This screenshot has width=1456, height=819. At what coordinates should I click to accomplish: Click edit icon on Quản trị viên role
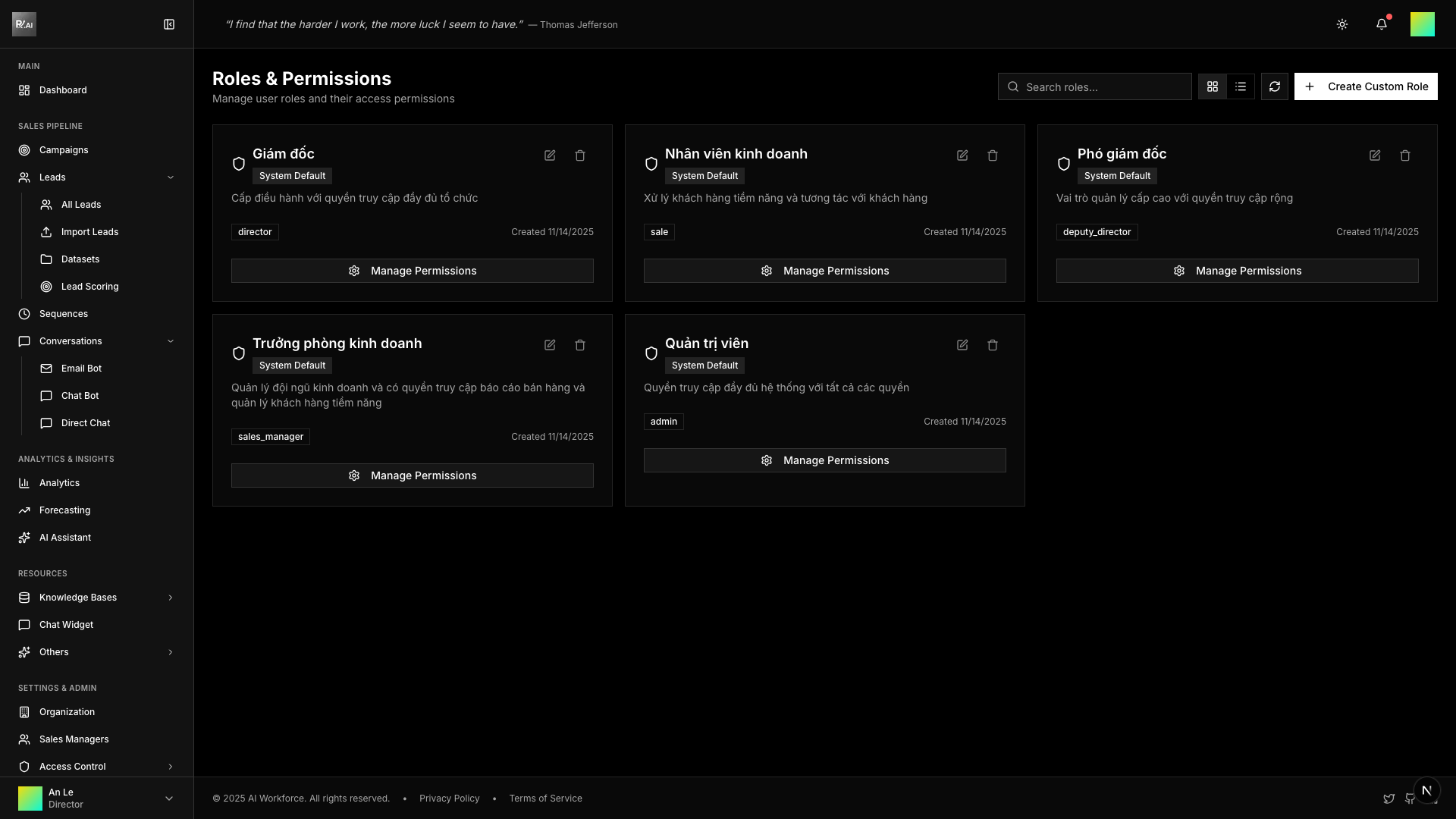(x=962, y=345)
